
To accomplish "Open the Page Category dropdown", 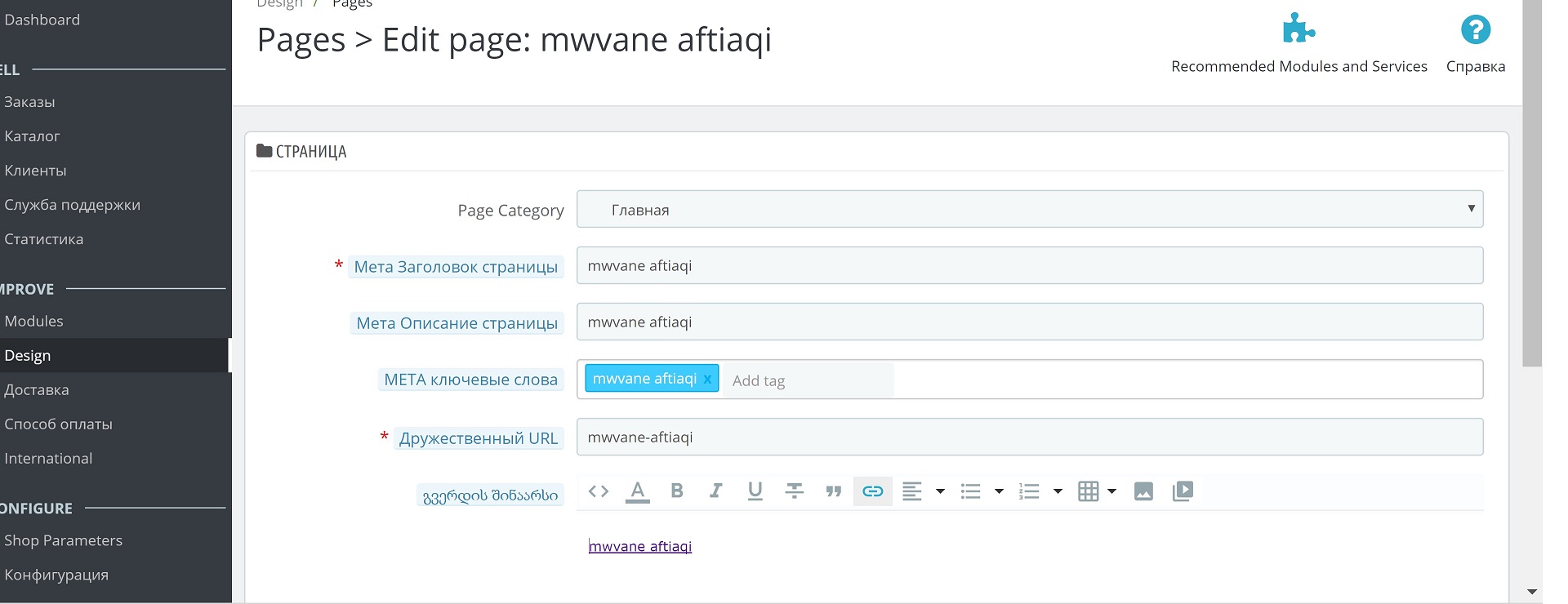I will tap(1029, 209).
